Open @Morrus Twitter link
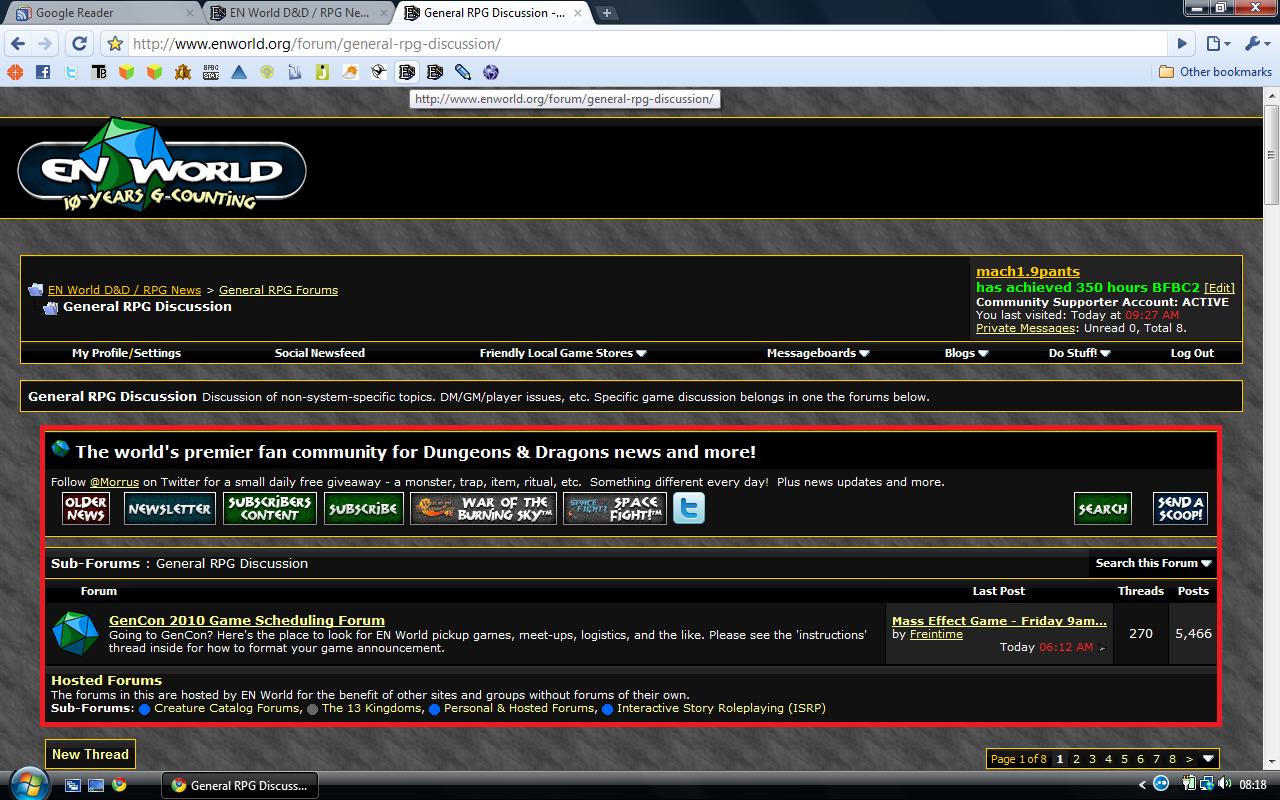This screenshot has height=800, width=1280. 114,482
